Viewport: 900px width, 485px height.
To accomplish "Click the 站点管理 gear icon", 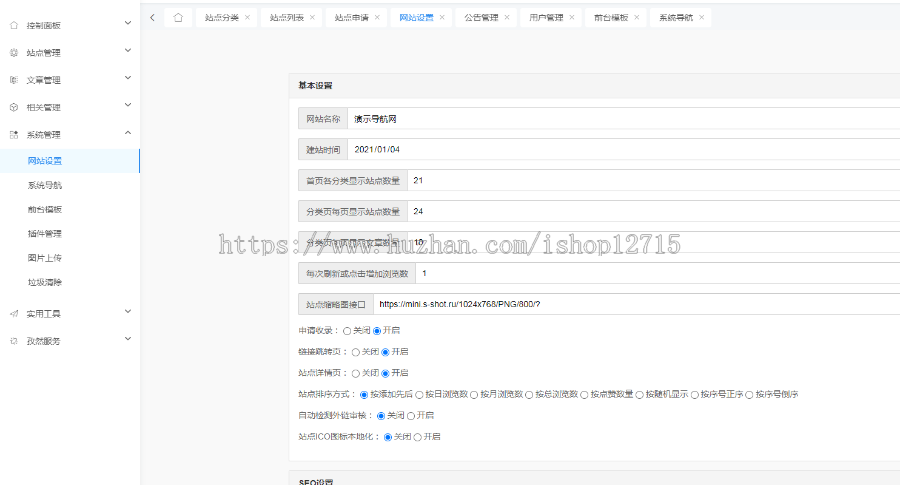I will coord(14,53).
